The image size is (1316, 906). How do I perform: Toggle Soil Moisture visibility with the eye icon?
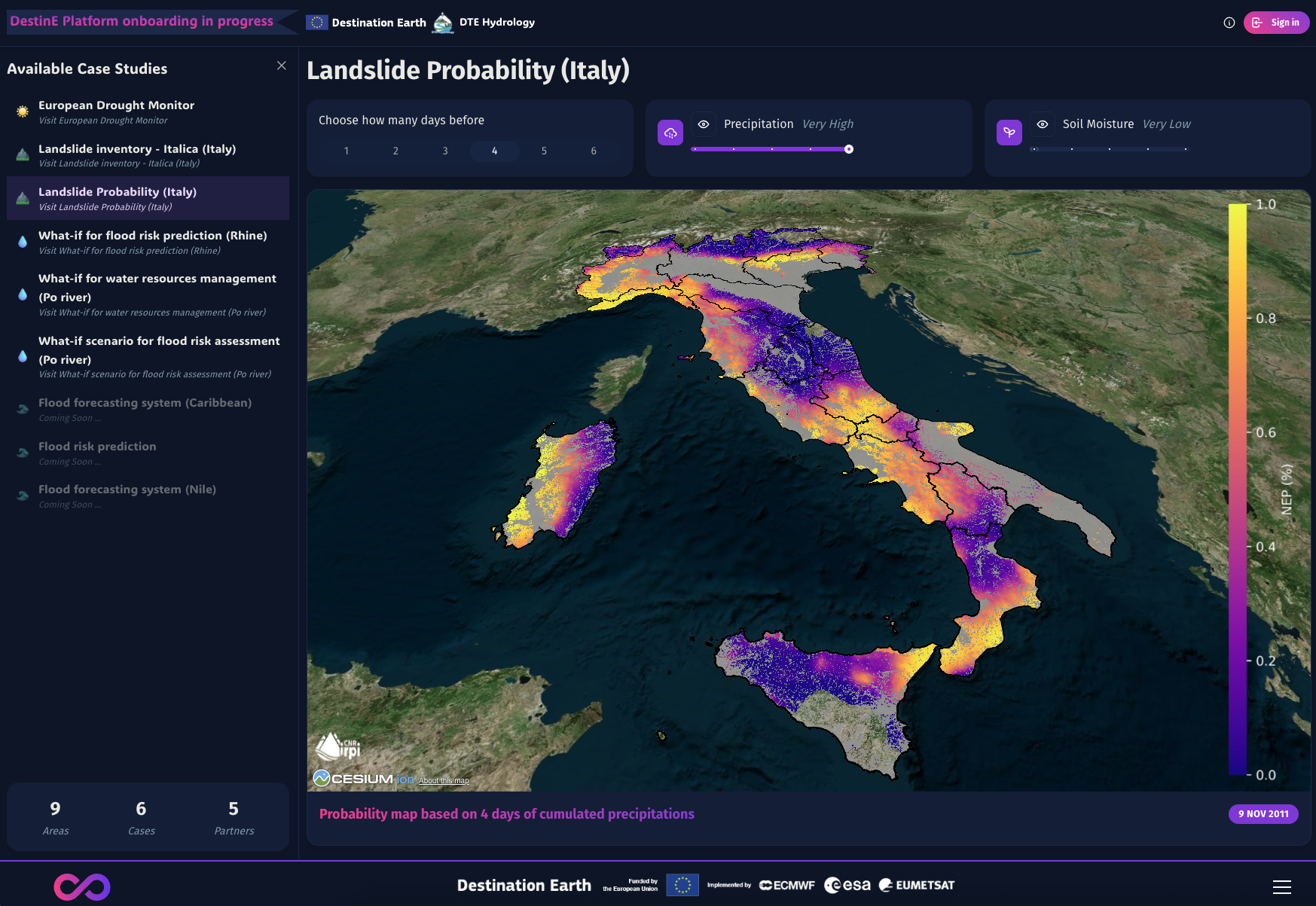coord(1042,124)
